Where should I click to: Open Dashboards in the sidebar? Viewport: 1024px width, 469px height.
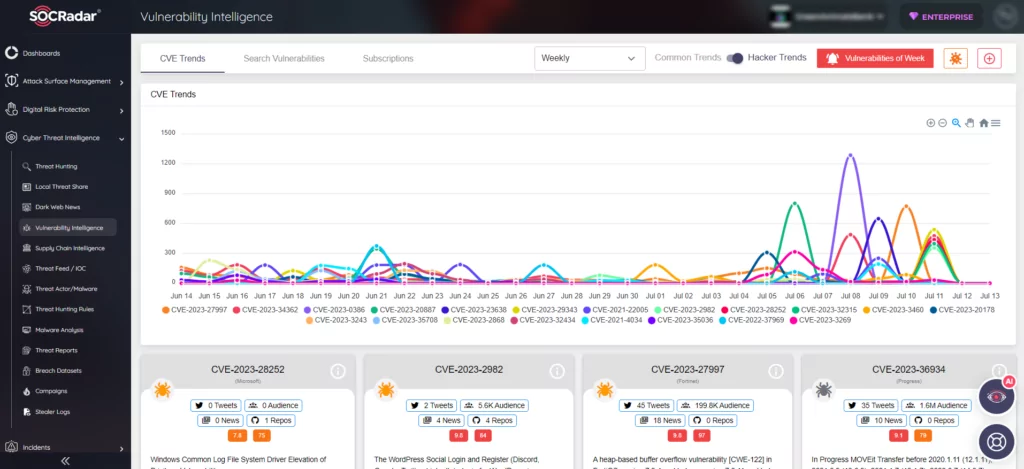pos(41,53)
